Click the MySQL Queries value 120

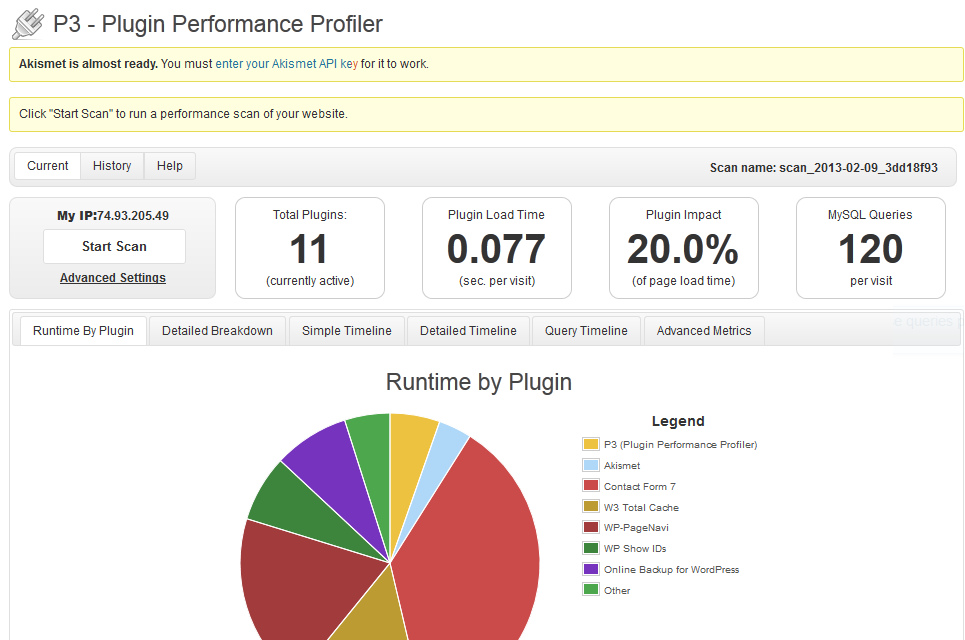(871, 249)
